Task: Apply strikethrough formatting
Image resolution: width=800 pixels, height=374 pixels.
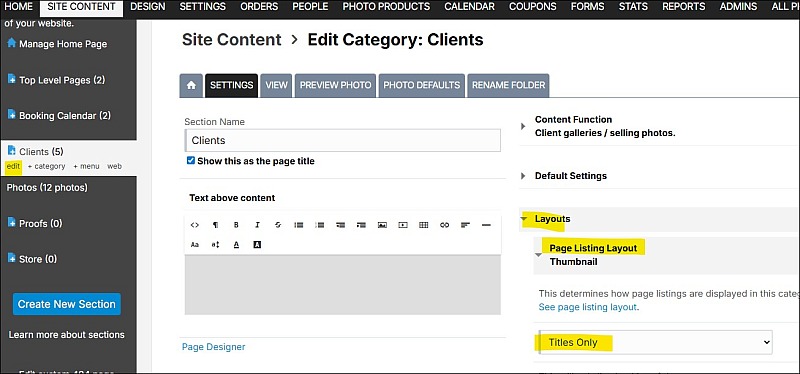Action: click(x=278, y=225)
